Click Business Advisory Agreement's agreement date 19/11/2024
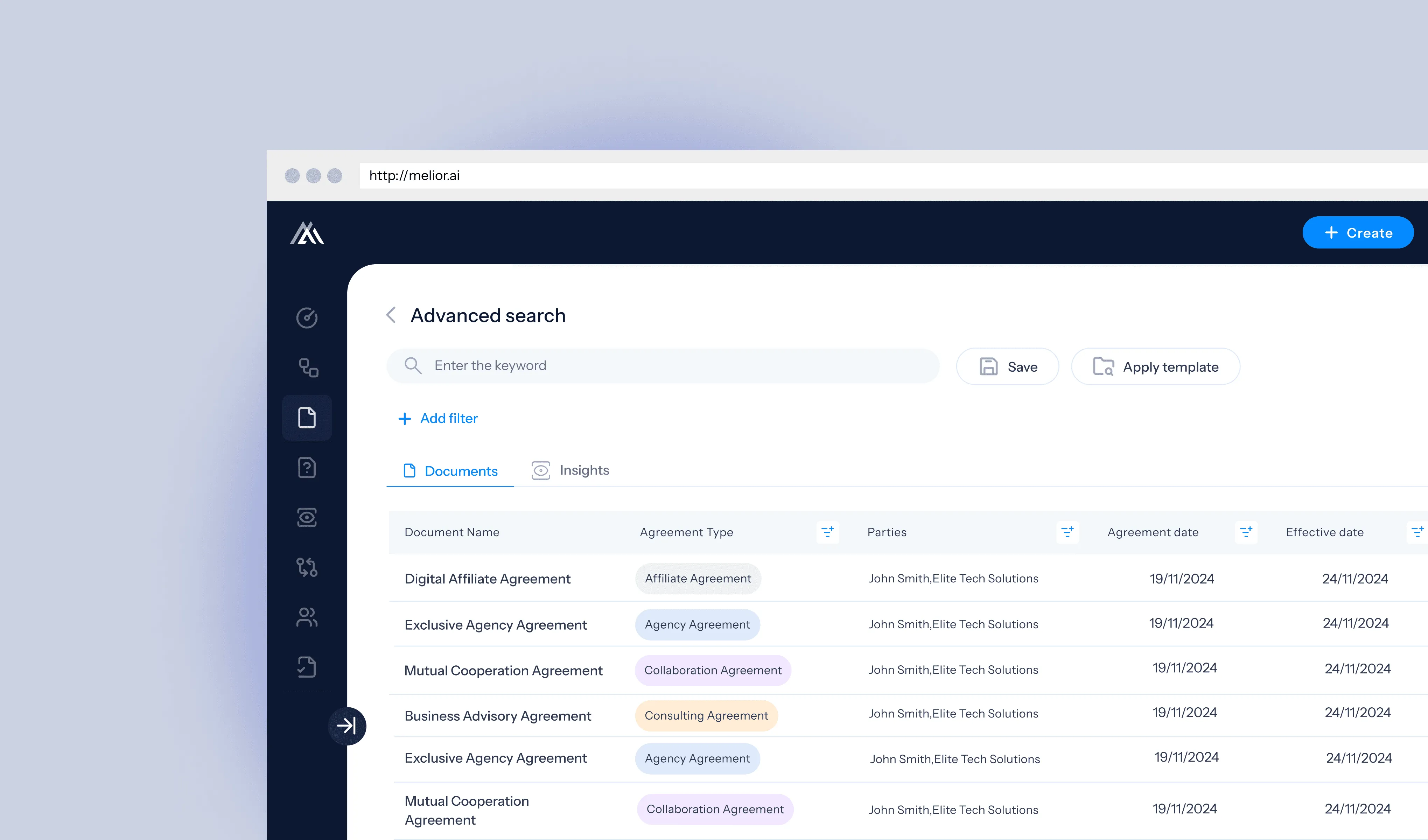Screen dimensions: 1428x840 tap(1184, 713)
